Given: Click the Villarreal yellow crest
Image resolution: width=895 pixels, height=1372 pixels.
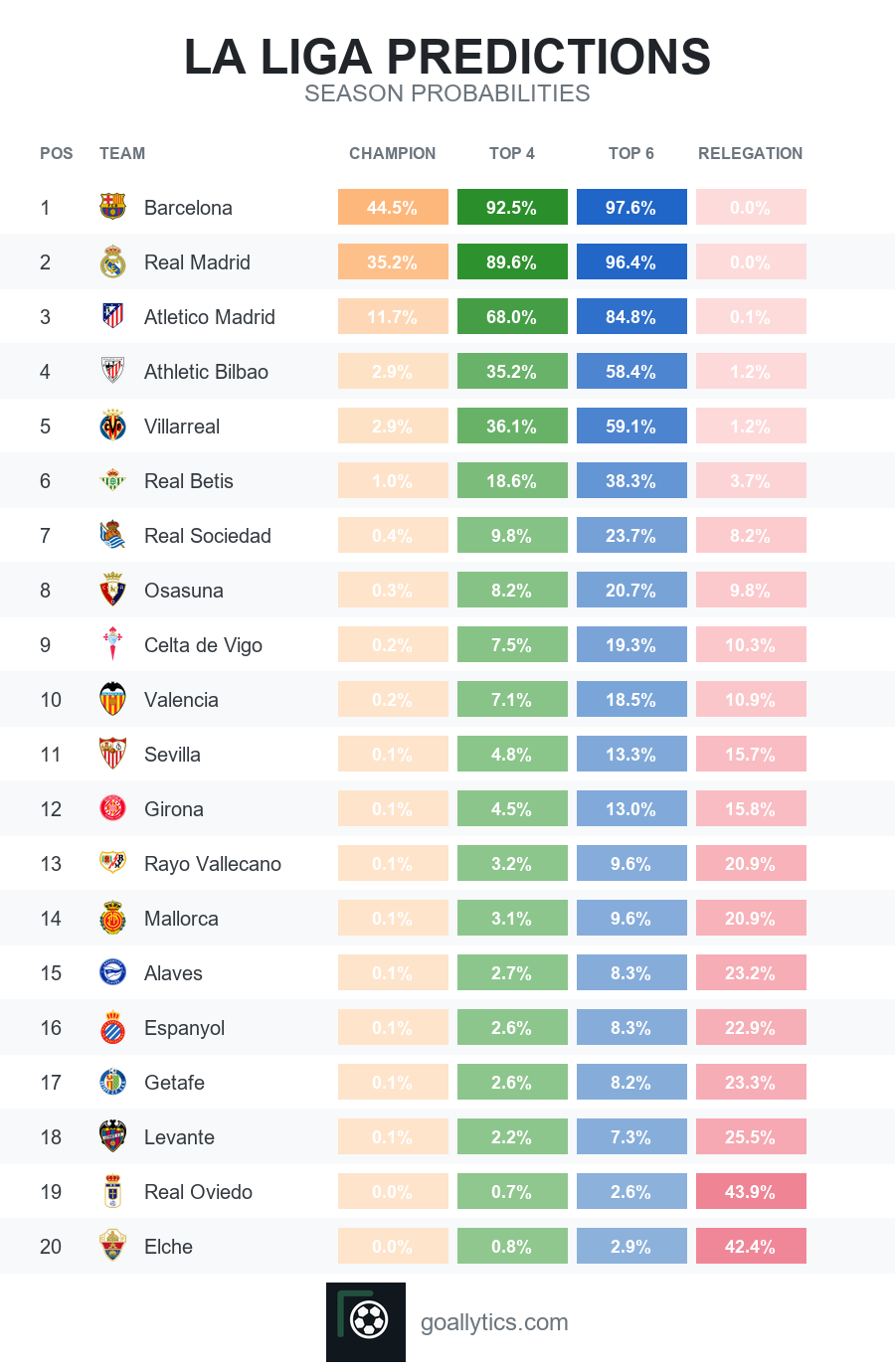Looking at the screenshot, I should [x=113, y=426].
